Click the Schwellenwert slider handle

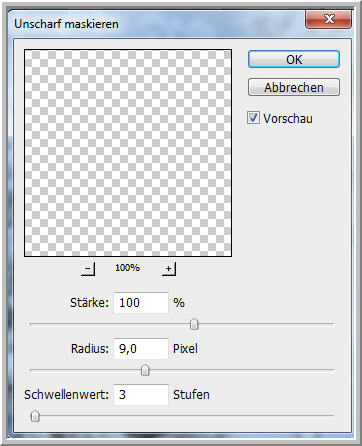35,416
